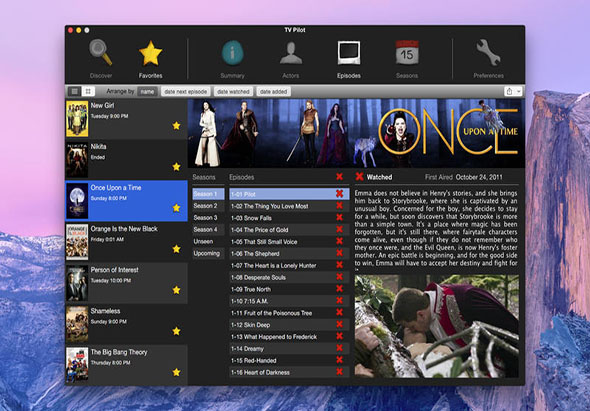Click New Girl poster thumbnail

coord(77,119)
